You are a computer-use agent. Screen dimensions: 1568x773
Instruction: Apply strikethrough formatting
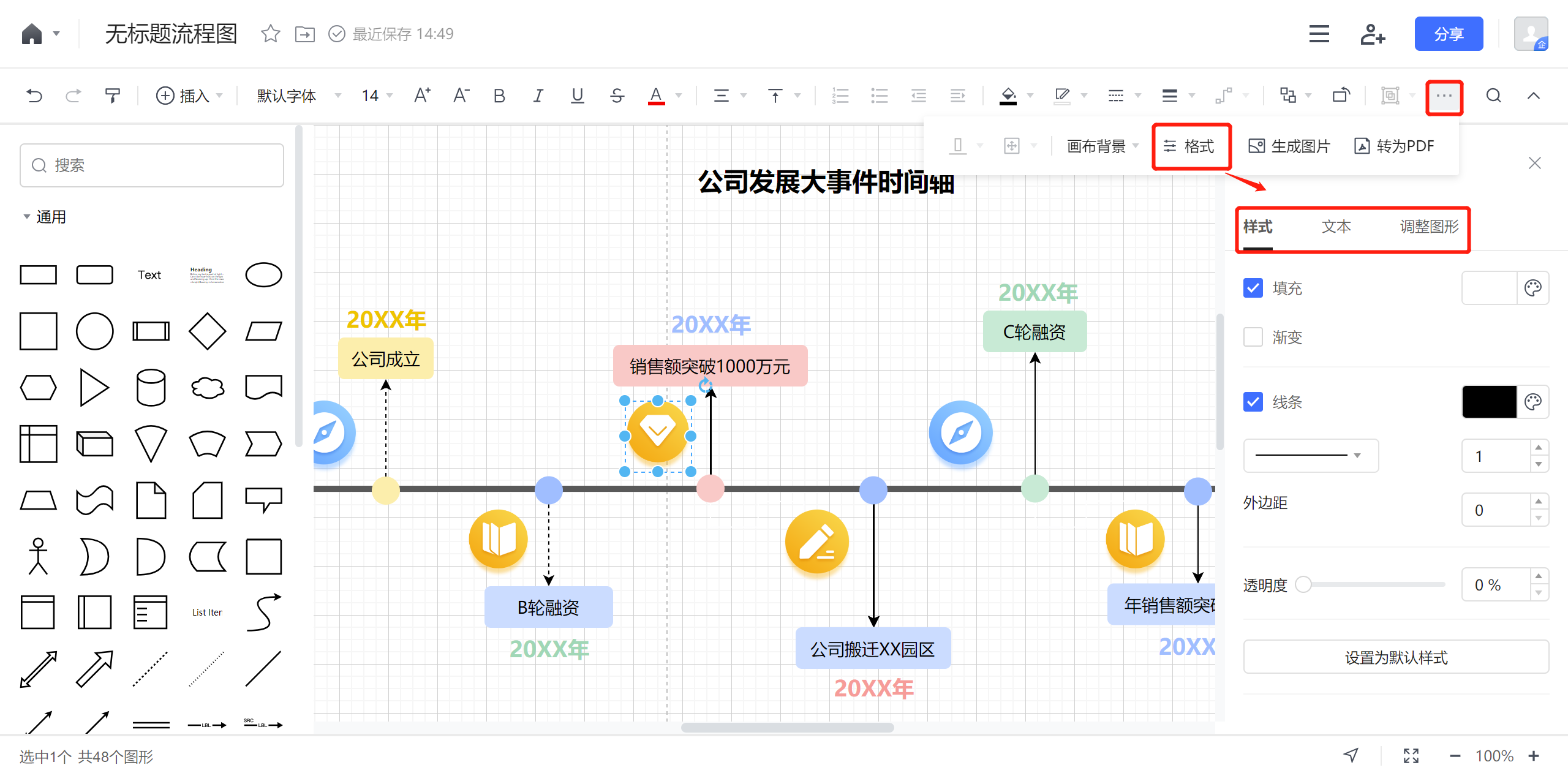click(x=617, y=96)
